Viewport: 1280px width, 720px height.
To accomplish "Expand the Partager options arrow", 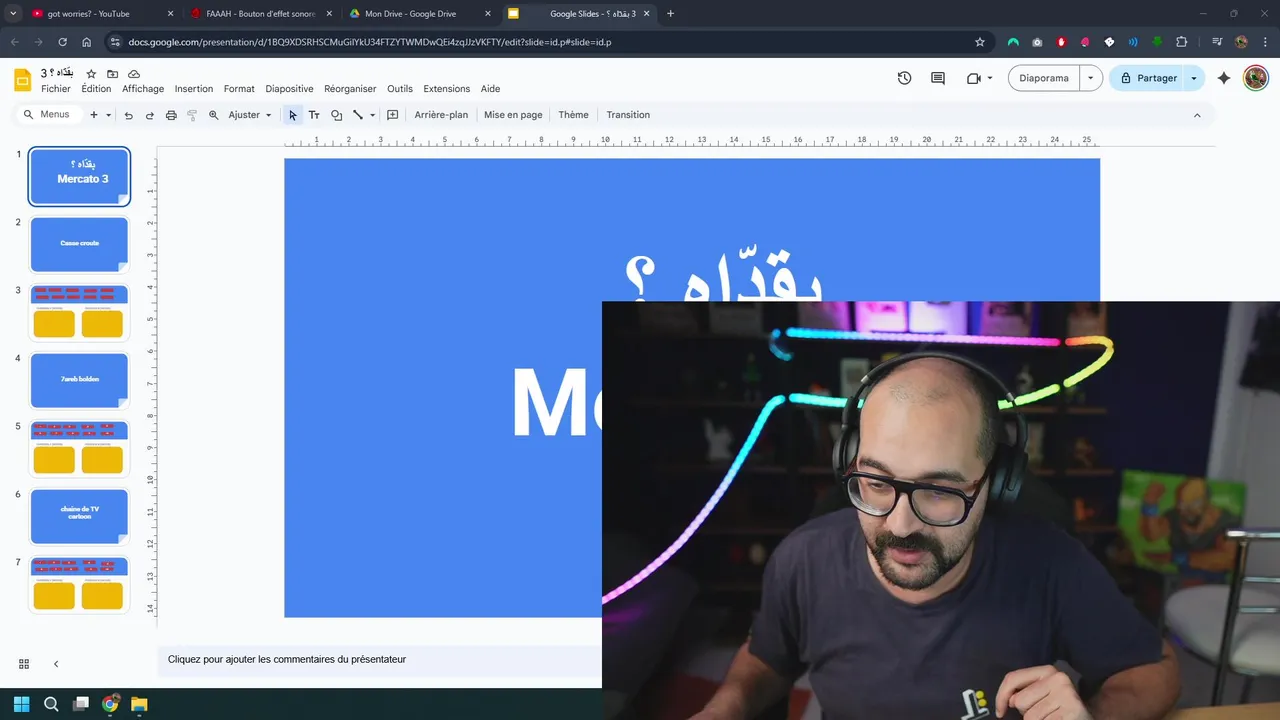I will 1194,78.
